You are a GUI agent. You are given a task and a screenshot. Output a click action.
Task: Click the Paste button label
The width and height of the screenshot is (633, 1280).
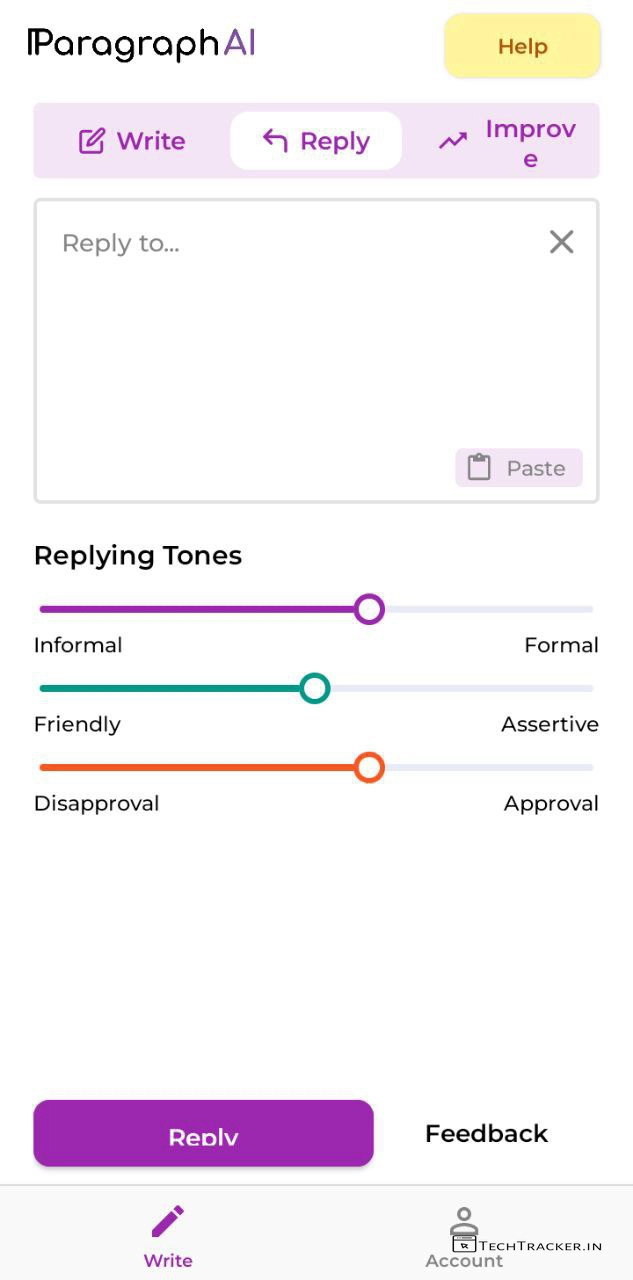click(x=535, y=468)
